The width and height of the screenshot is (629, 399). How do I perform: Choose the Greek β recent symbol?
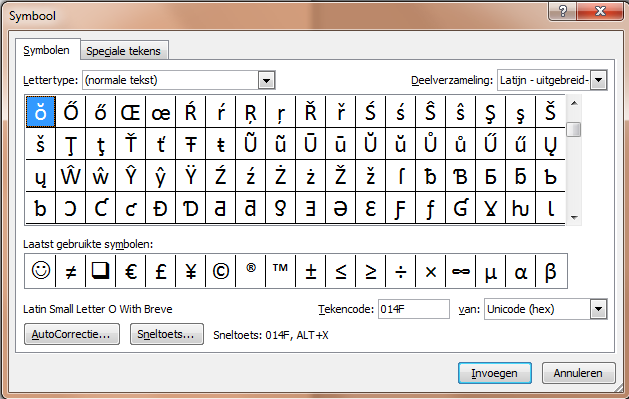pos(550,271)
